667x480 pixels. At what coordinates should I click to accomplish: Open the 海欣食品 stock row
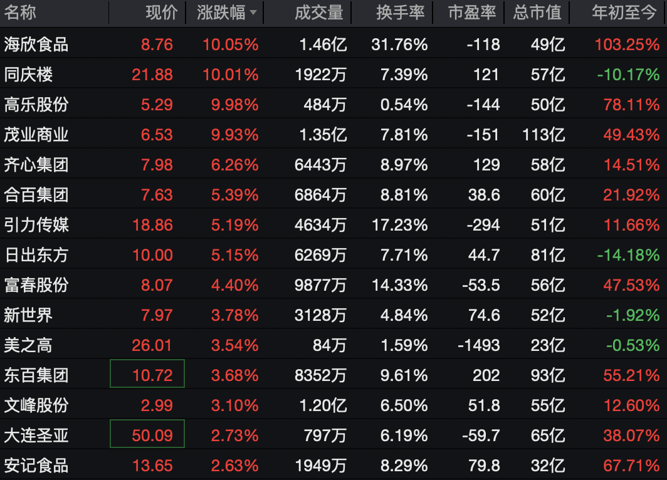point(37,45)
